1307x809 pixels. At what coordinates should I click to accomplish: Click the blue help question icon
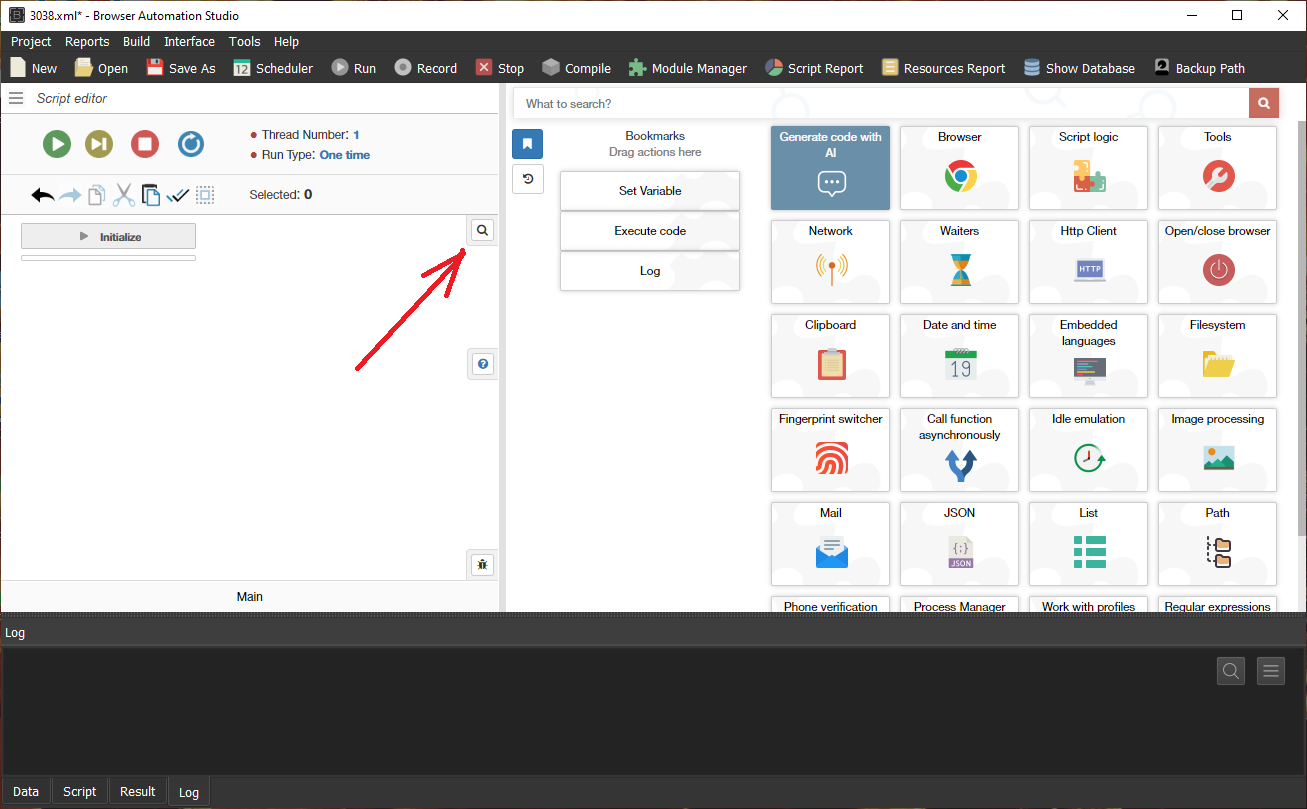tap(482, 364)
